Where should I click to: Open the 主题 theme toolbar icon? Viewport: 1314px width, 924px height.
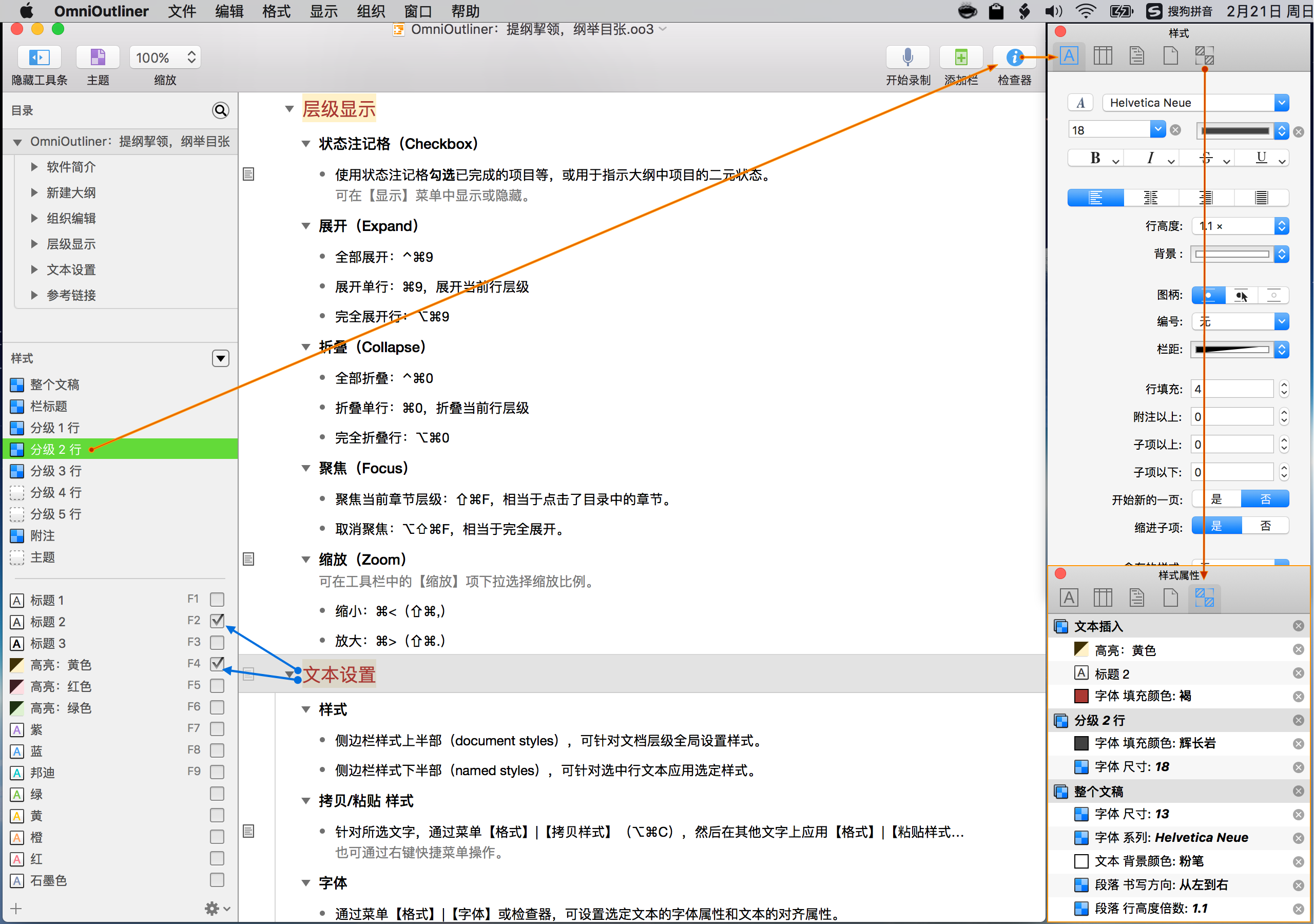coord(98,57)
